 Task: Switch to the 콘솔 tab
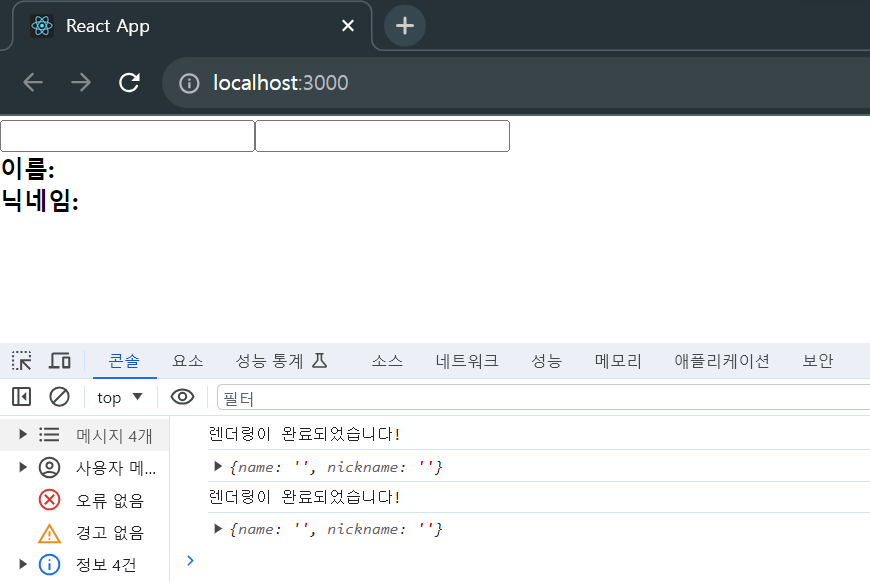124,361
